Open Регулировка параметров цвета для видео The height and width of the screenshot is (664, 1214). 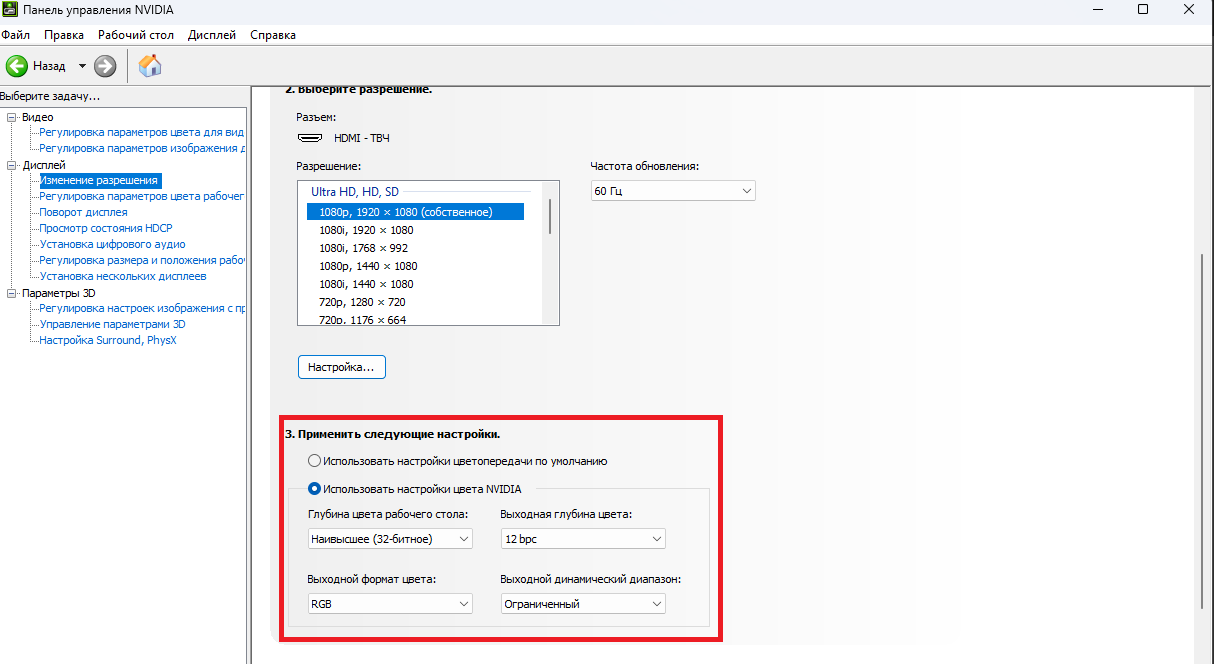142,132
